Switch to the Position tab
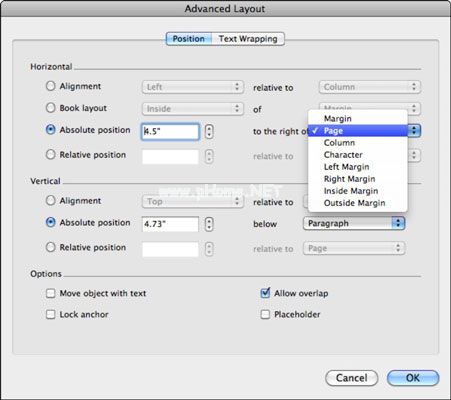 point(189,39)
